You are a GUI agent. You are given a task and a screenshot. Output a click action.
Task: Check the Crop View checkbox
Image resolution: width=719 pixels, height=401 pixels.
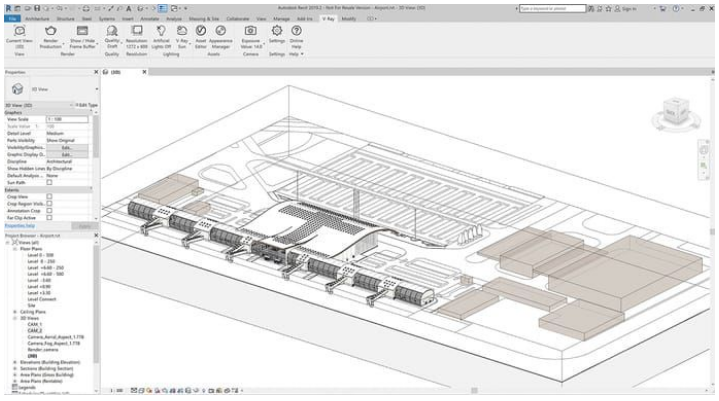49,197
